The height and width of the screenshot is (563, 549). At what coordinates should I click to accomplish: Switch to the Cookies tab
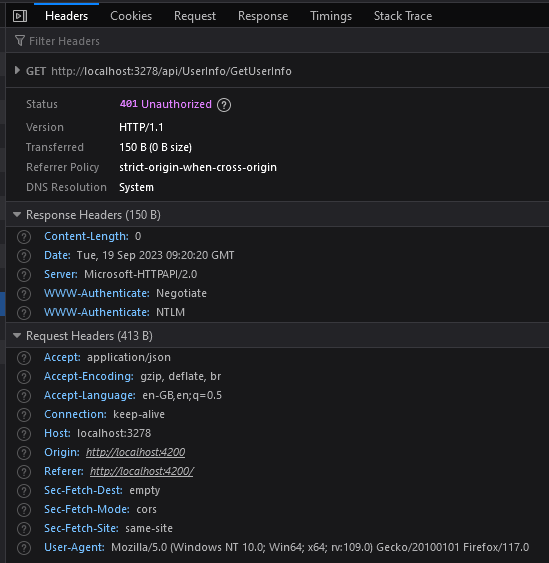pos(131,16)
